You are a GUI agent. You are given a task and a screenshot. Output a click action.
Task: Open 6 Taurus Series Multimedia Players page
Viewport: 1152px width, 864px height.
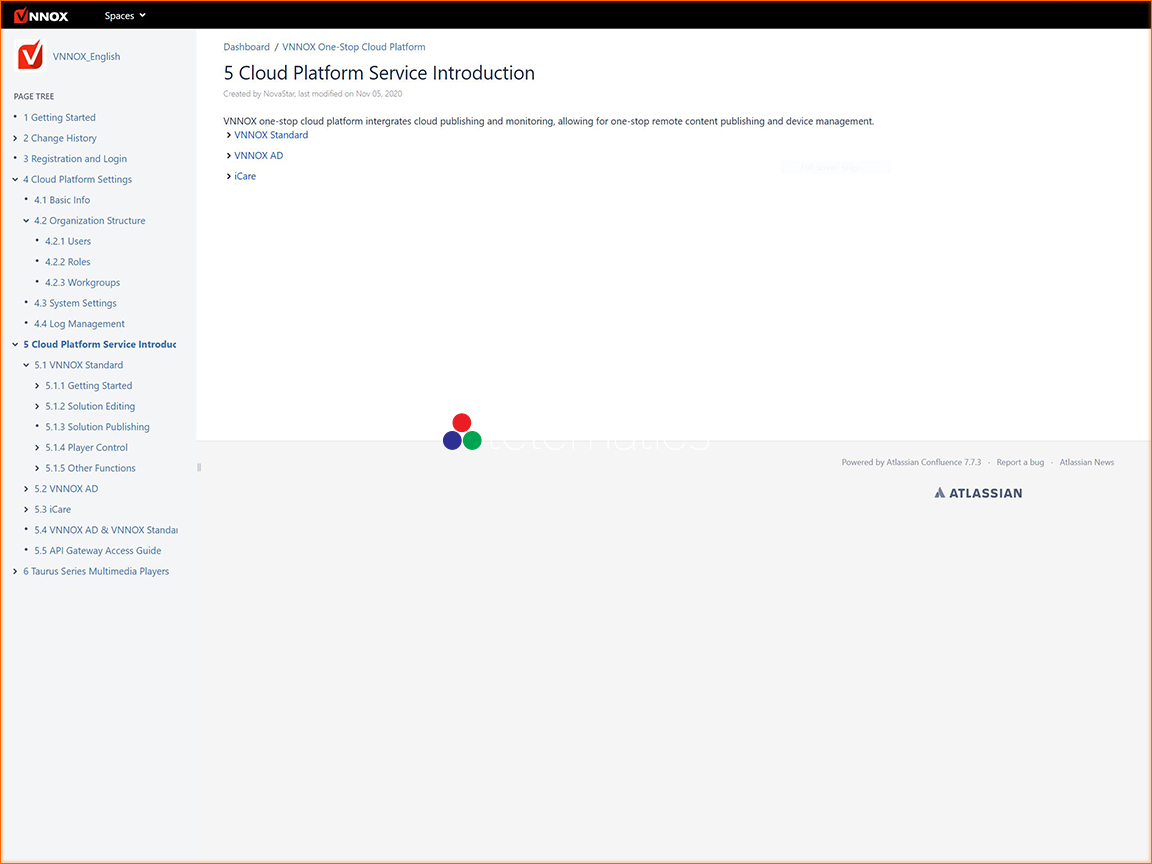96,571
